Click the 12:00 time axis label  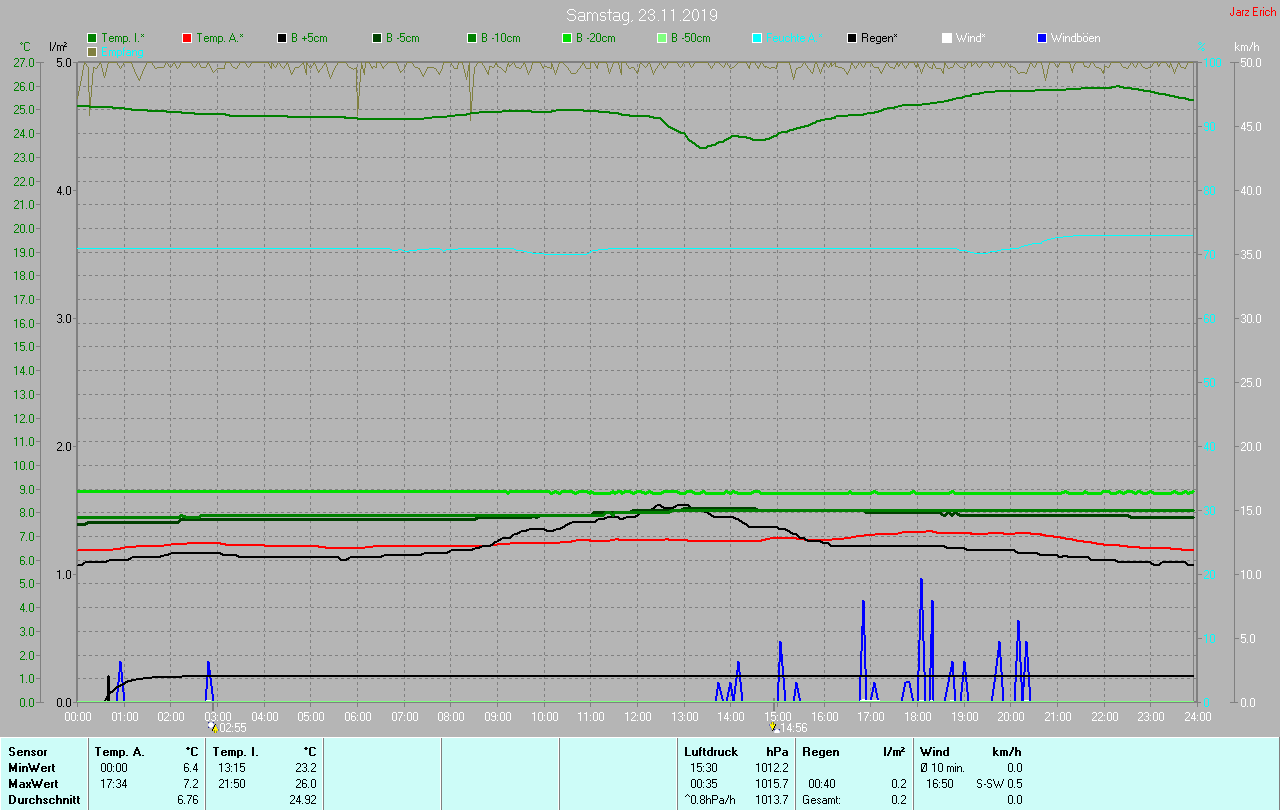(x=638, y=717)
